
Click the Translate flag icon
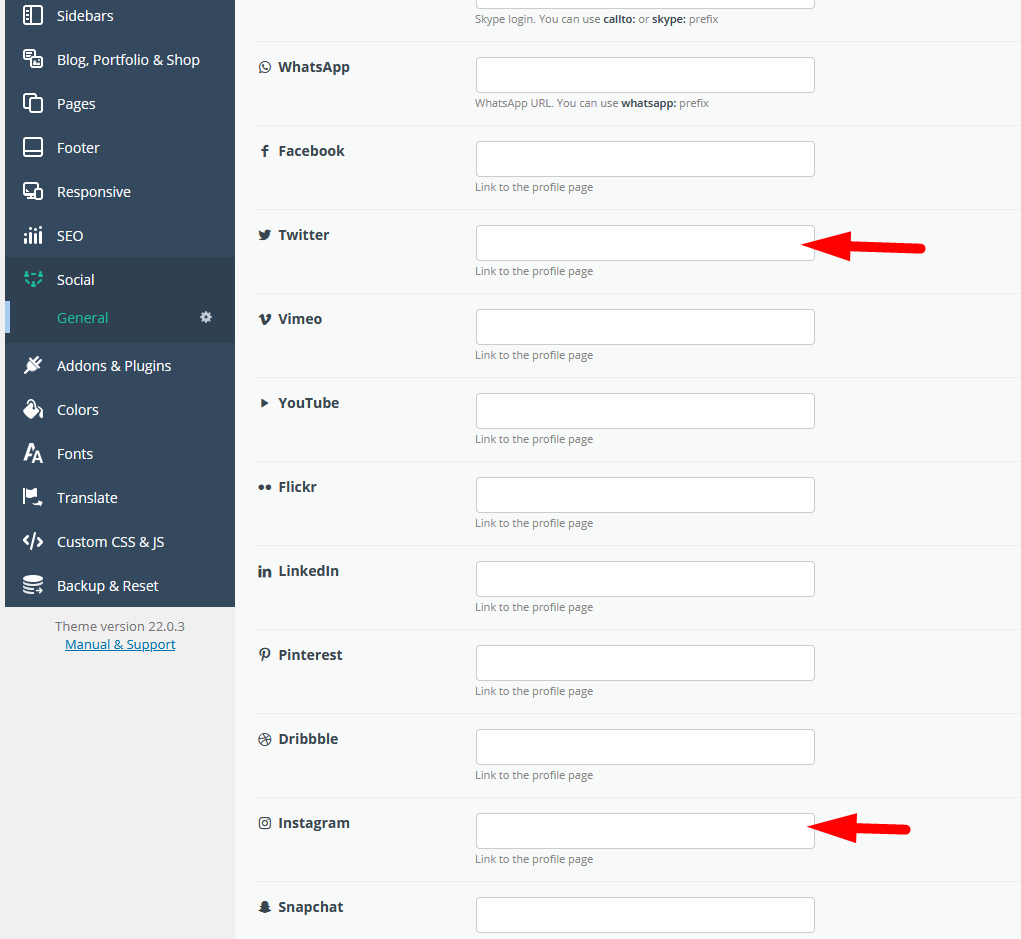[33, 498]
